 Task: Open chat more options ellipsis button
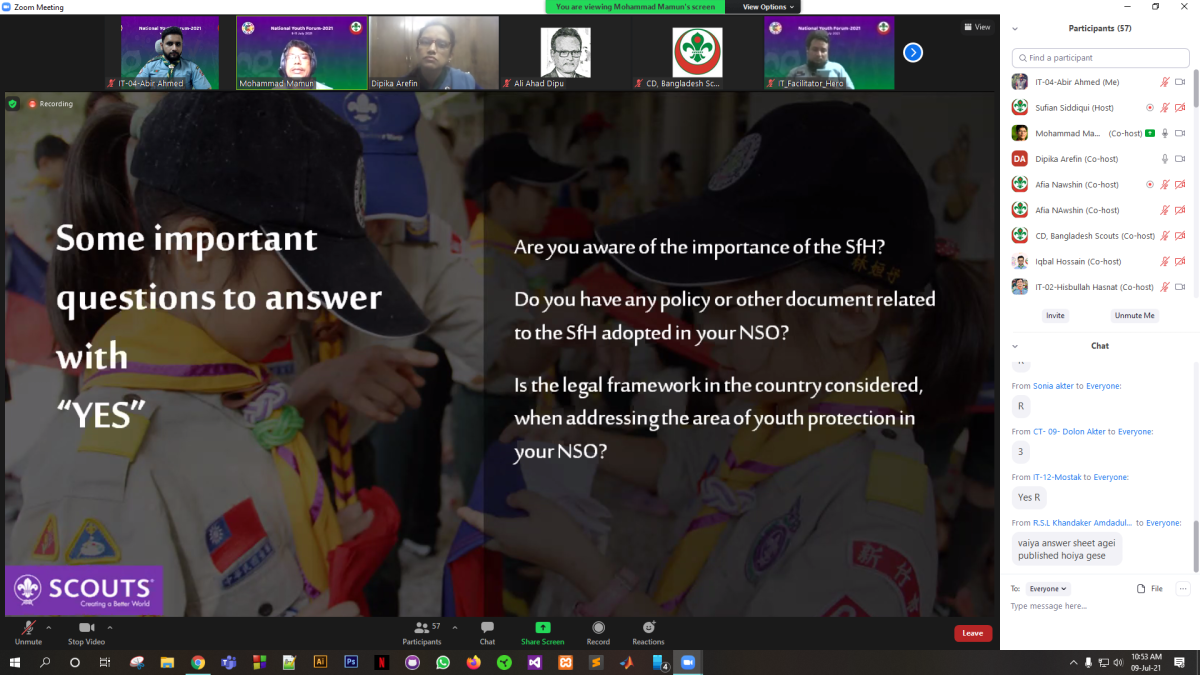1183,589
